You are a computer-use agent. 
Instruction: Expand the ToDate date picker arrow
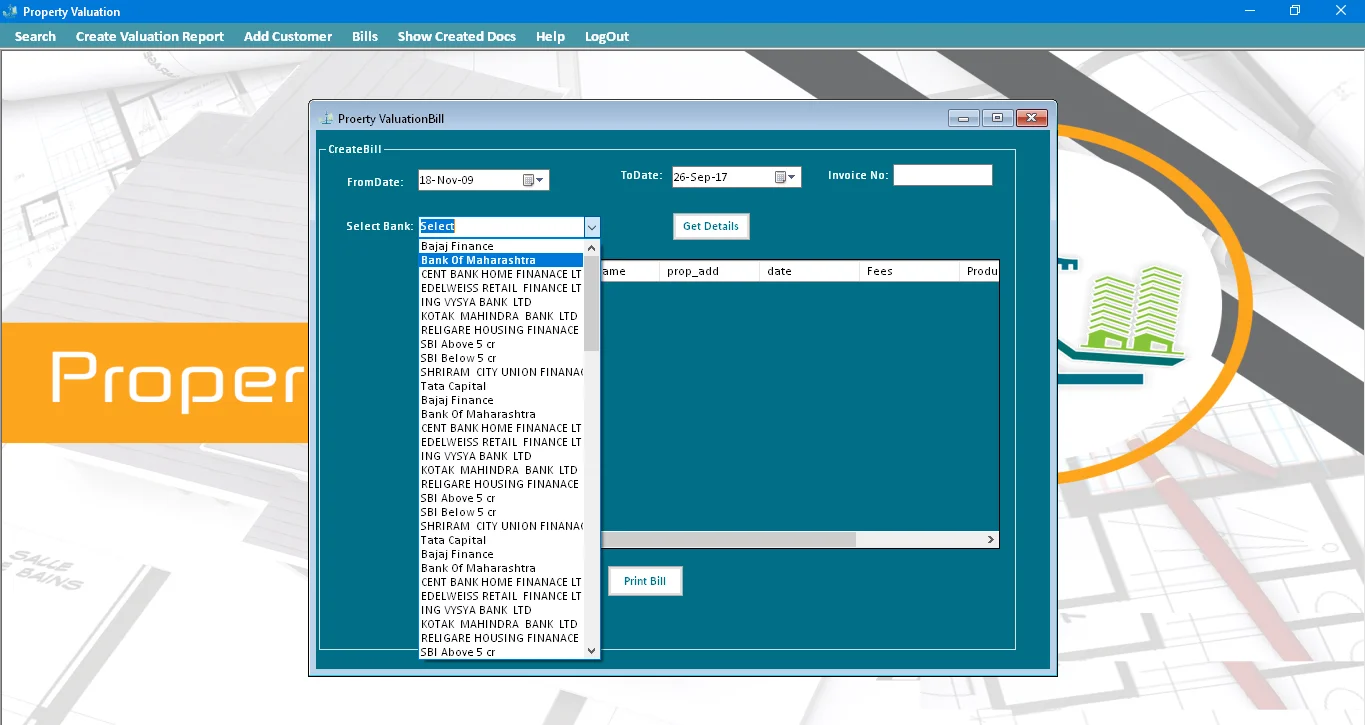793,177
